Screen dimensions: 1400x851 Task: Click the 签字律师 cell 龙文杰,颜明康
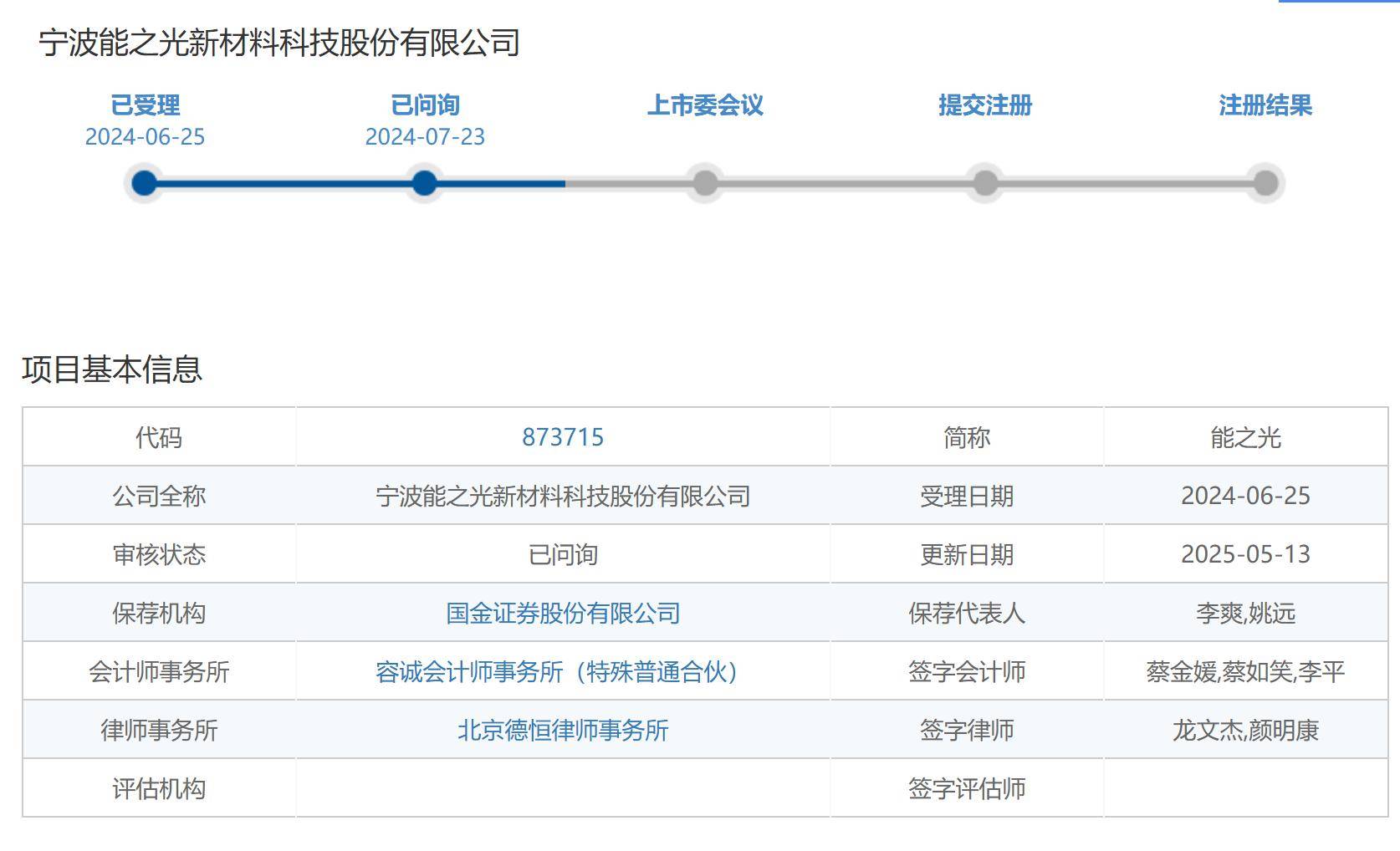tap(1245, 730)
